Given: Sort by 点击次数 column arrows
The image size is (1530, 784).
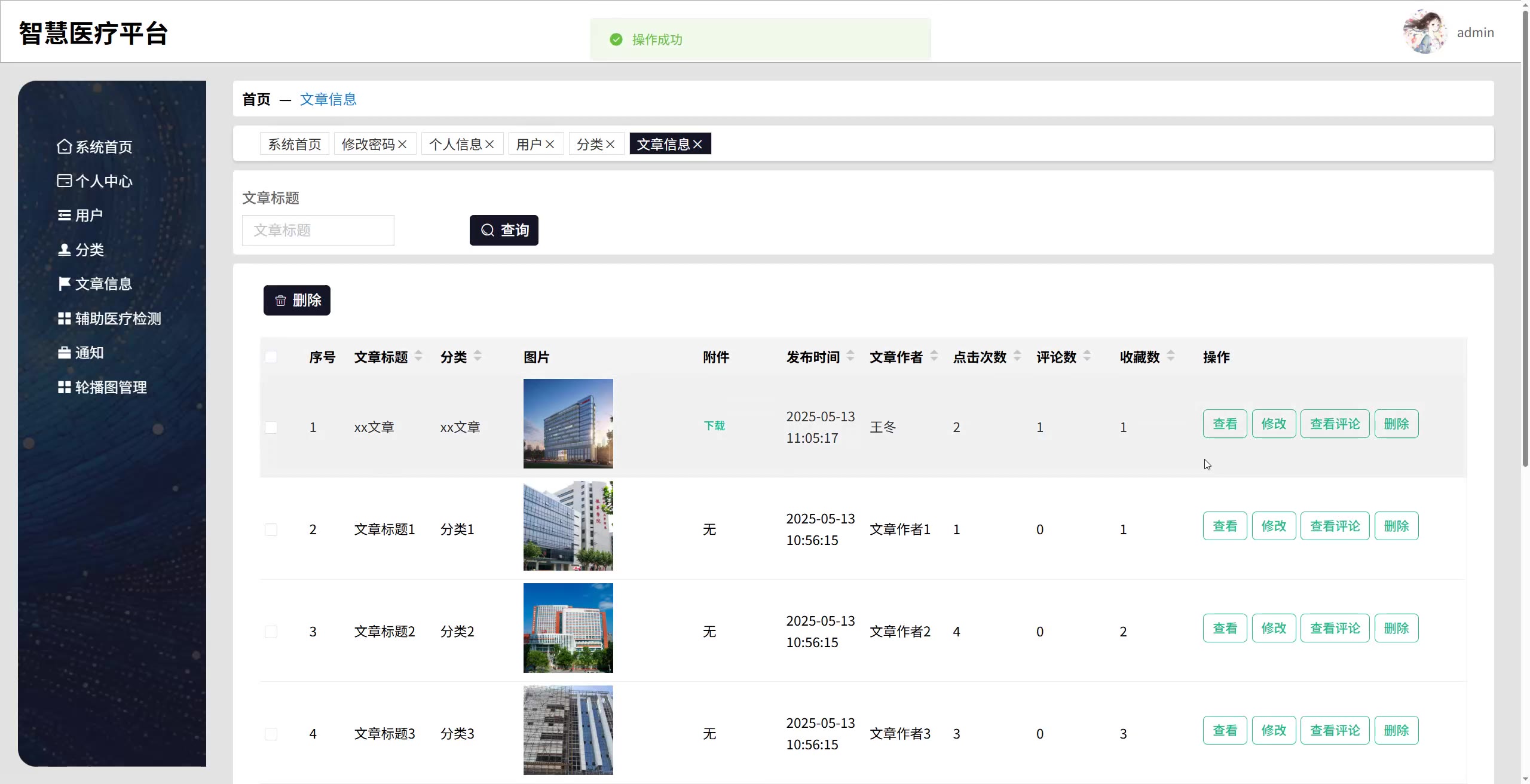Looking at the screenshot, I should [x=1017, y=356].
